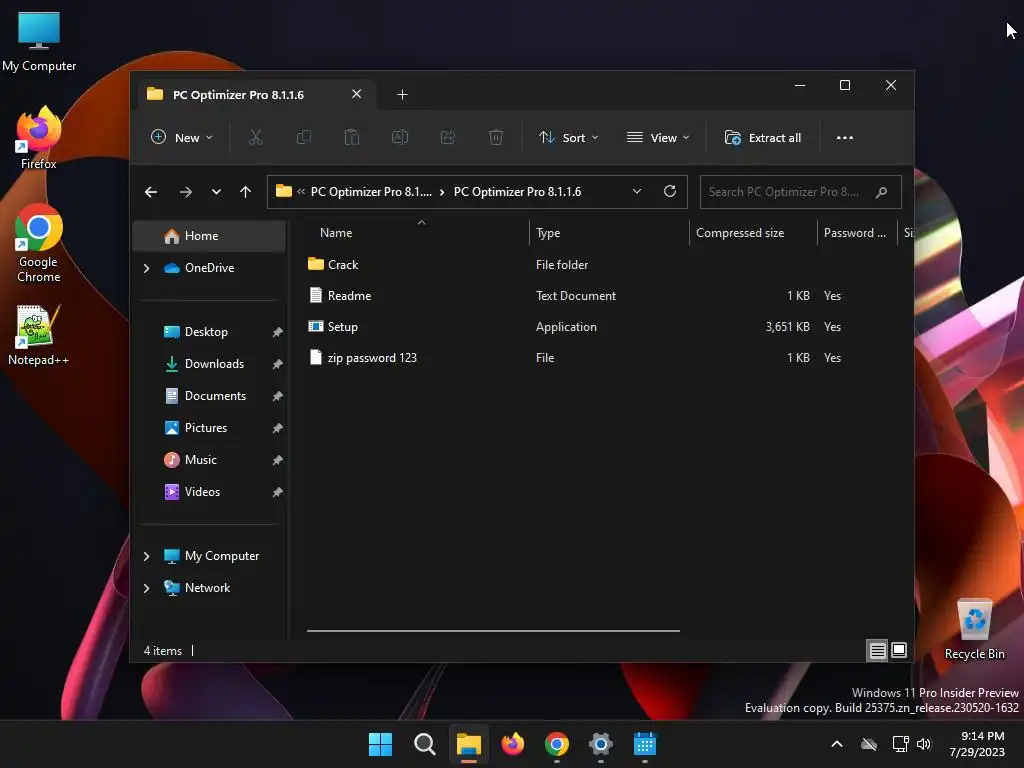Viewport: 1024px width, 768px height.
Task: Refresh the current folder view
Action: click(669, 191)
